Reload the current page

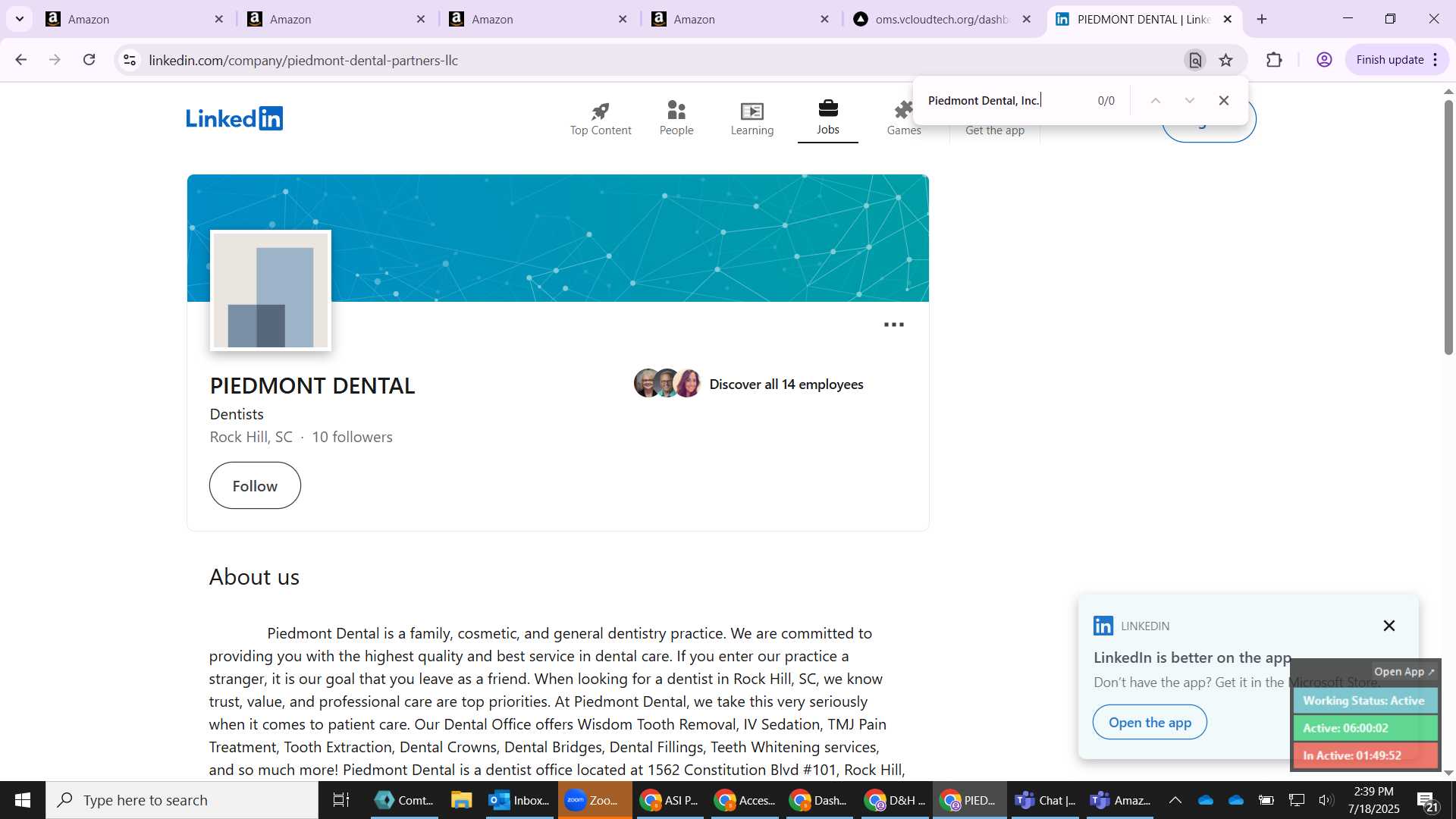[89, 60]
